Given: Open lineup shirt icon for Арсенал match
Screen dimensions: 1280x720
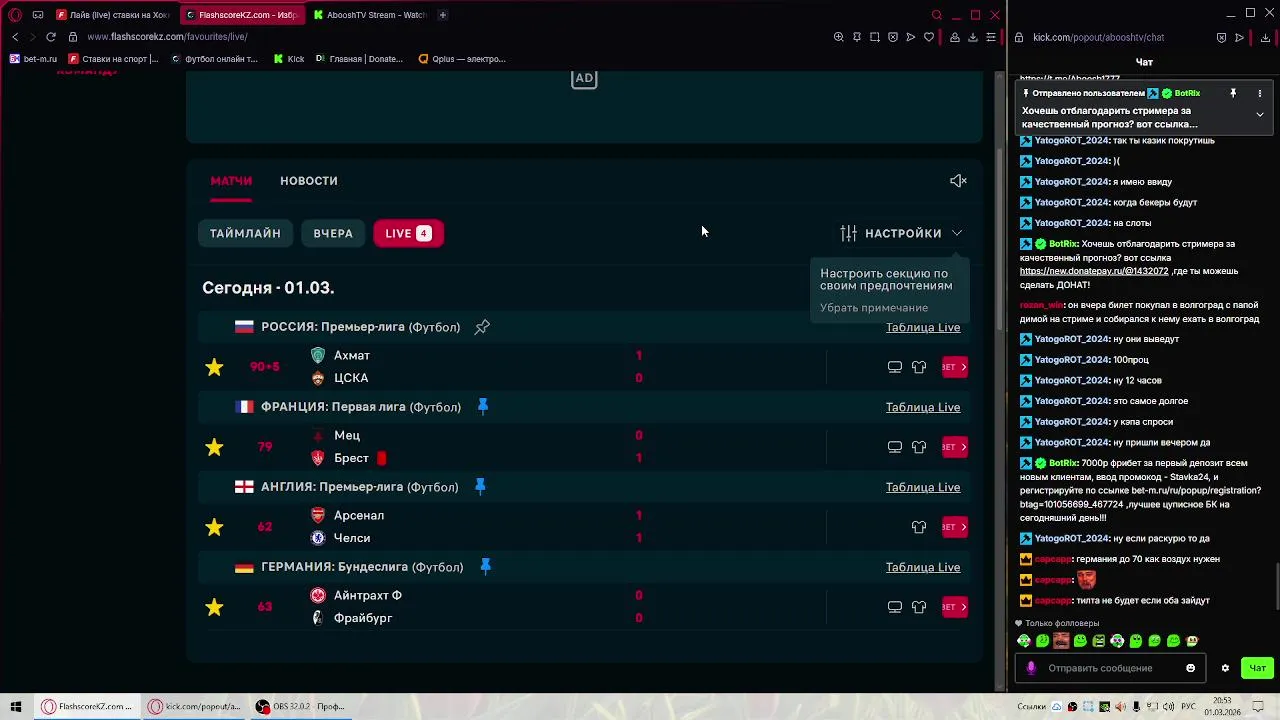Looking at the screenshot, I should pos(919,527).
